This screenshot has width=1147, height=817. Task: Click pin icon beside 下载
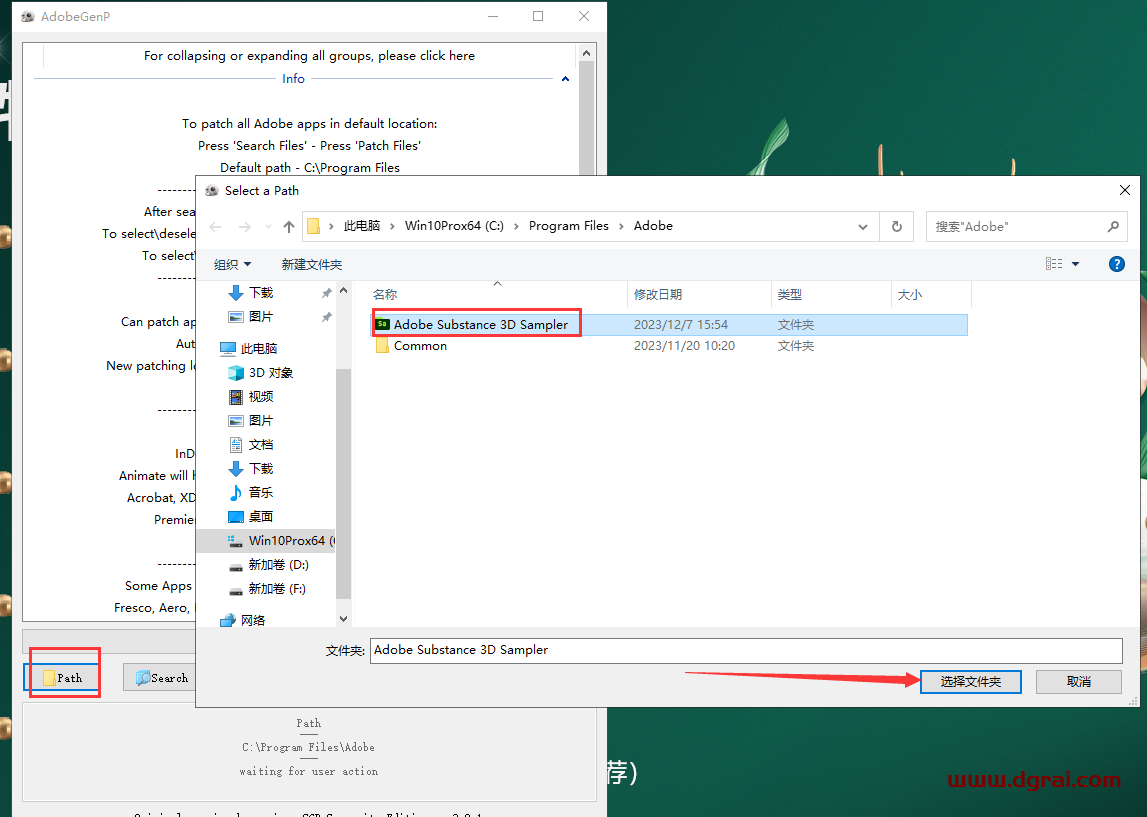pos(326,293)
